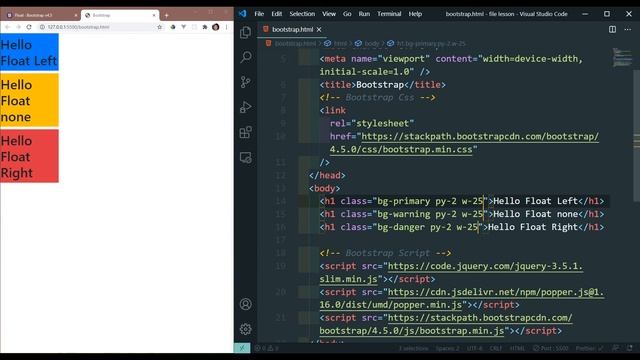640x360 pixels.
Task: Open the Search view in the activity bar
Action: pyautogui.click(x=246, y=57)
